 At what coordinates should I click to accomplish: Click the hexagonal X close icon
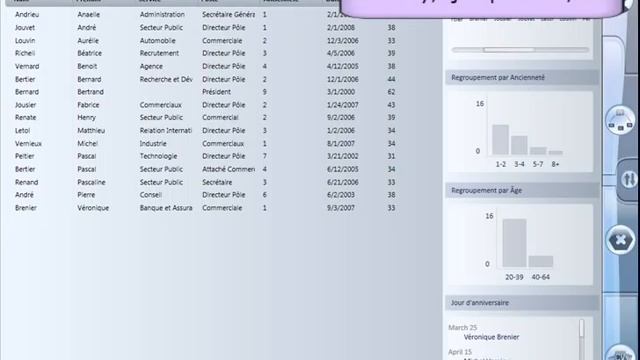tap(620, 240)
